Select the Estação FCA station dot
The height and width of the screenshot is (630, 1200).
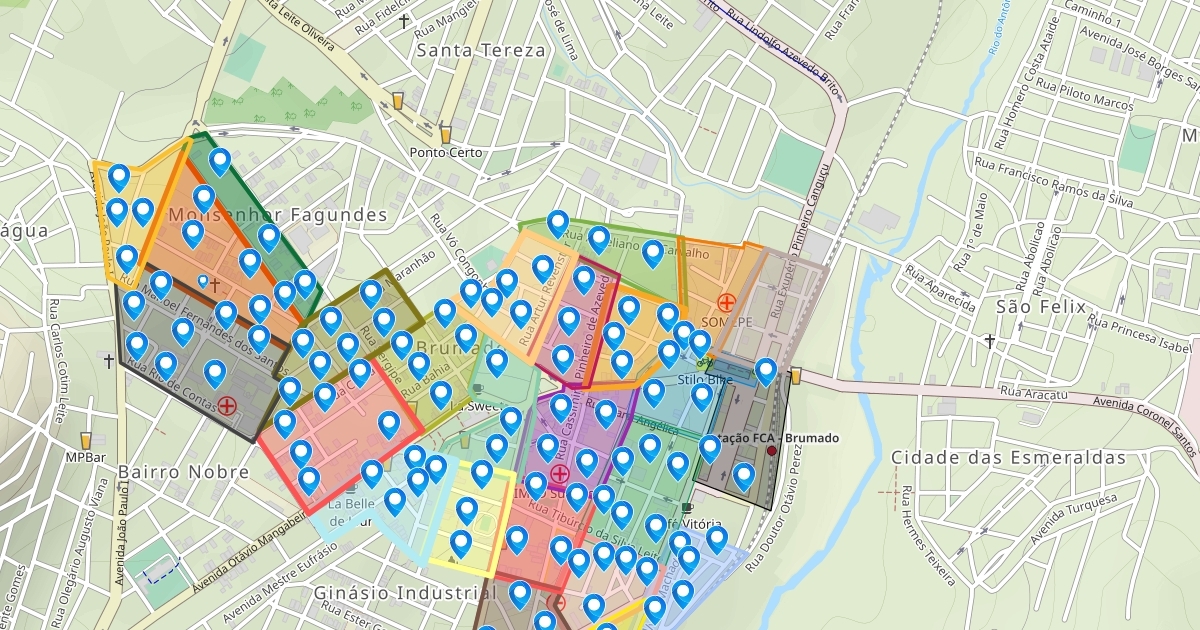coord(771,451)
